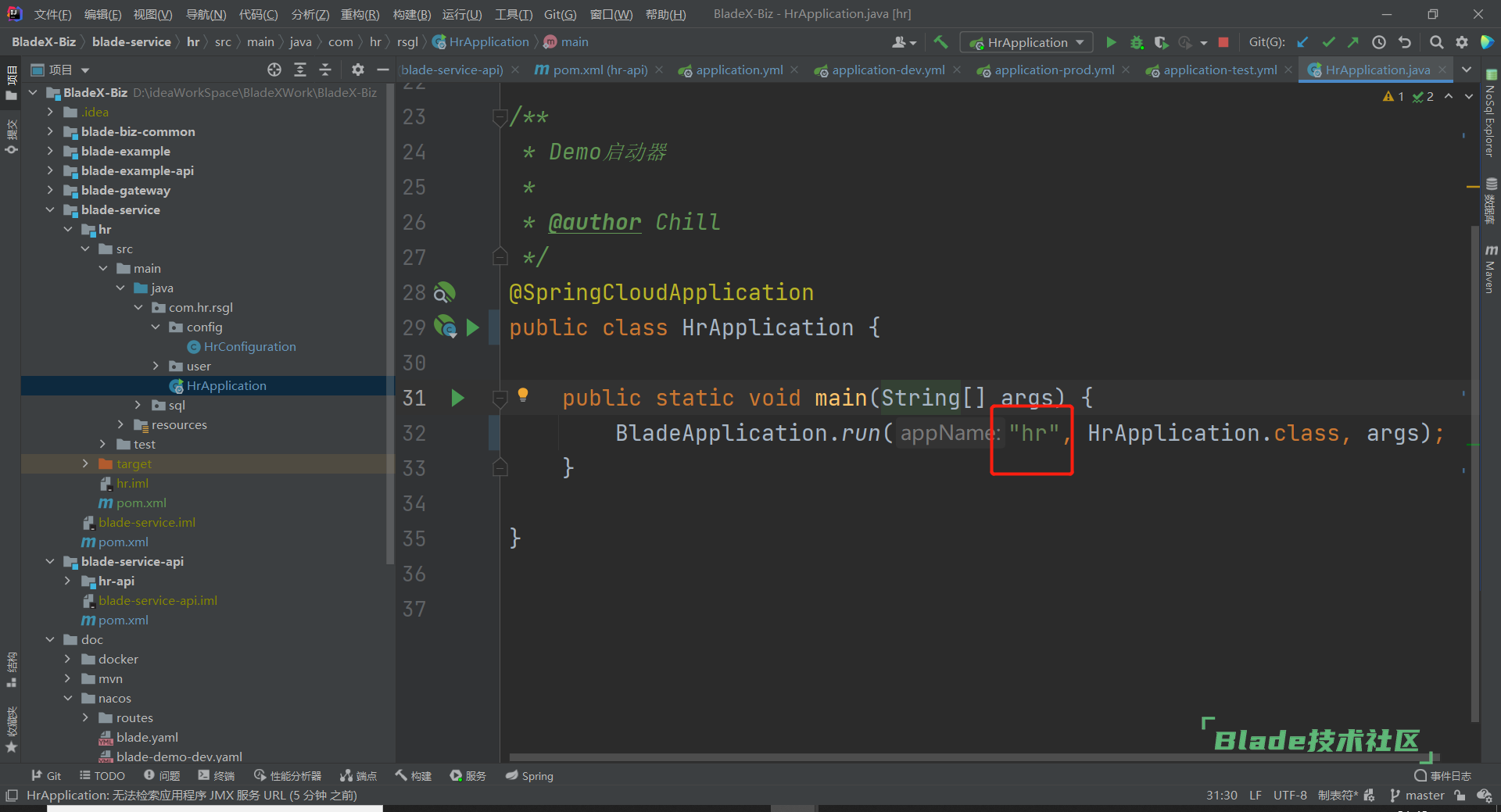Run HrApplication with green play button

(x=1111, y=42)
